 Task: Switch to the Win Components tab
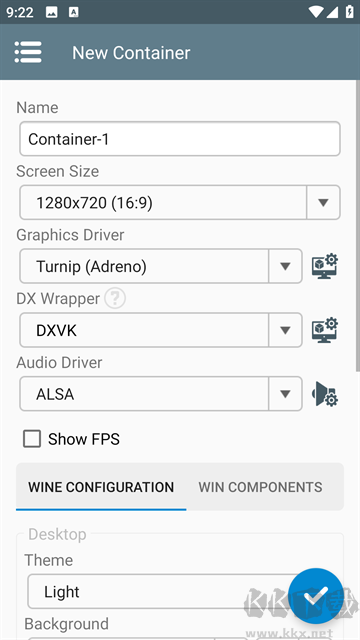(260, 487)
